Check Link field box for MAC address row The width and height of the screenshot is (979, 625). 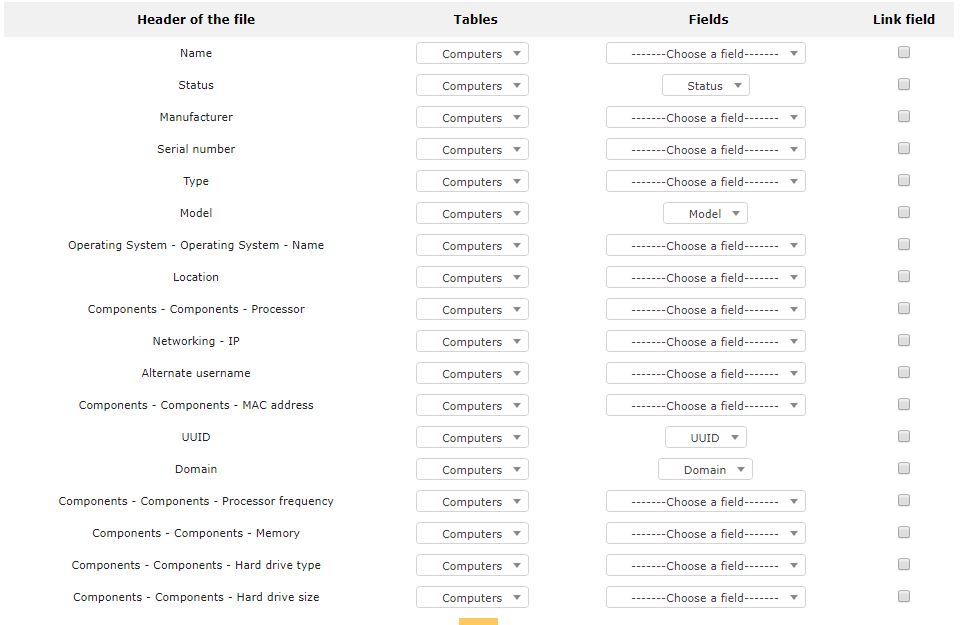(x=903, y=405)
